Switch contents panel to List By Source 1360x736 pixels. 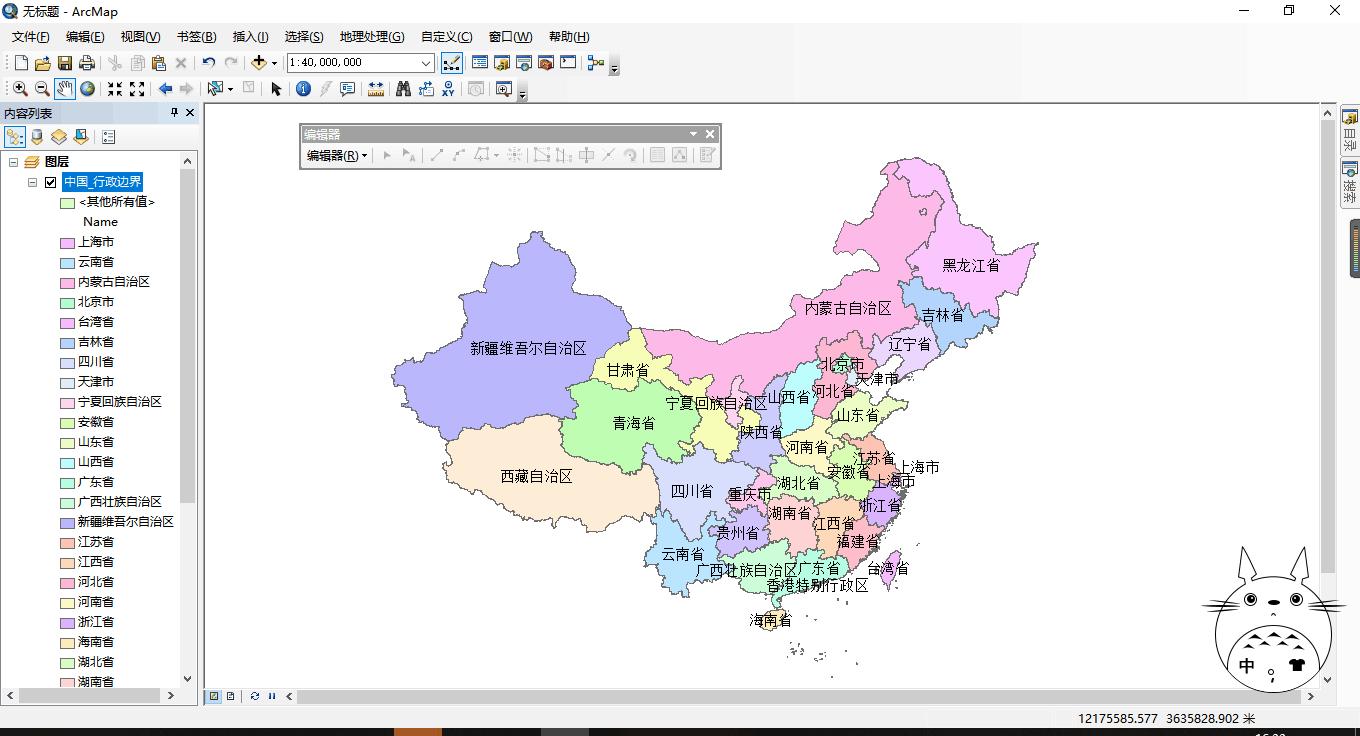37,137
